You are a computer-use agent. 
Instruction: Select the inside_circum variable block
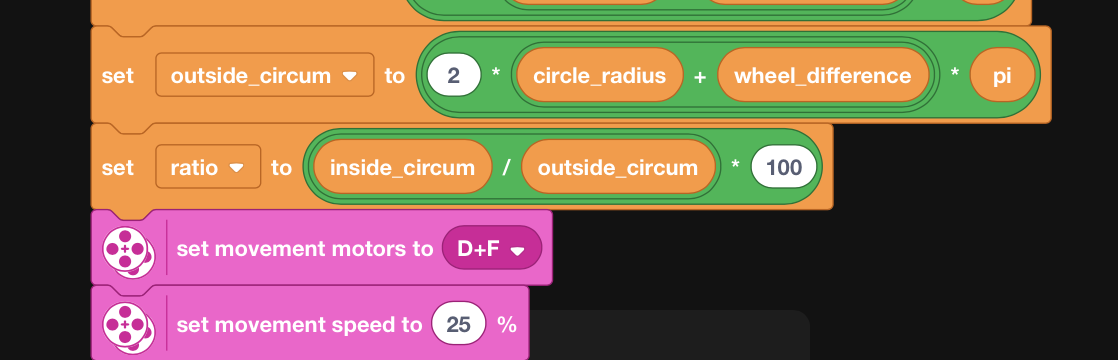[x=402, y=168]
